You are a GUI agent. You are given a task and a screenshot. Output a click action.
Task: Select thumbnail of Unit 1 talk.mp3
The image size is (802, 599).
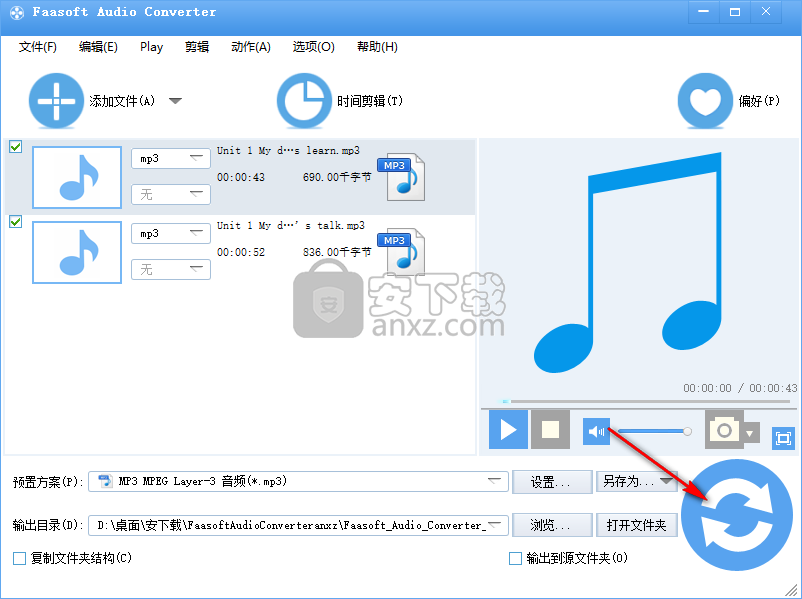coord(77,252)
